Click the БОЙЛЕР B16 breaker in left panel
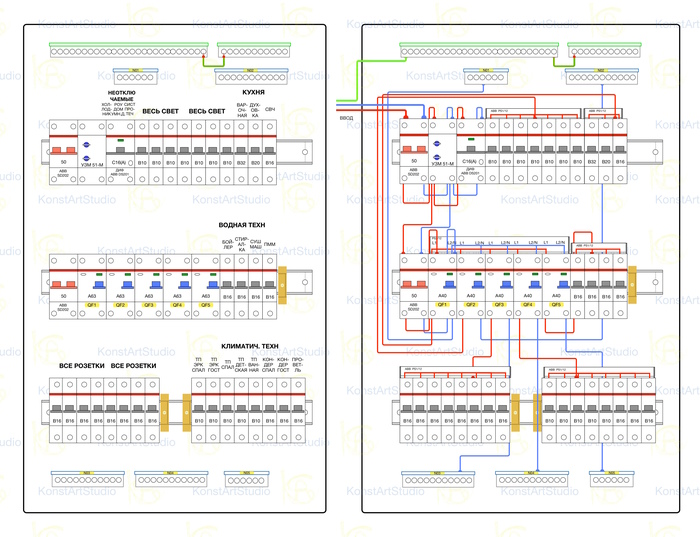Screen dimensions: 700x537 pyautogui.click(x=227, y=284)
